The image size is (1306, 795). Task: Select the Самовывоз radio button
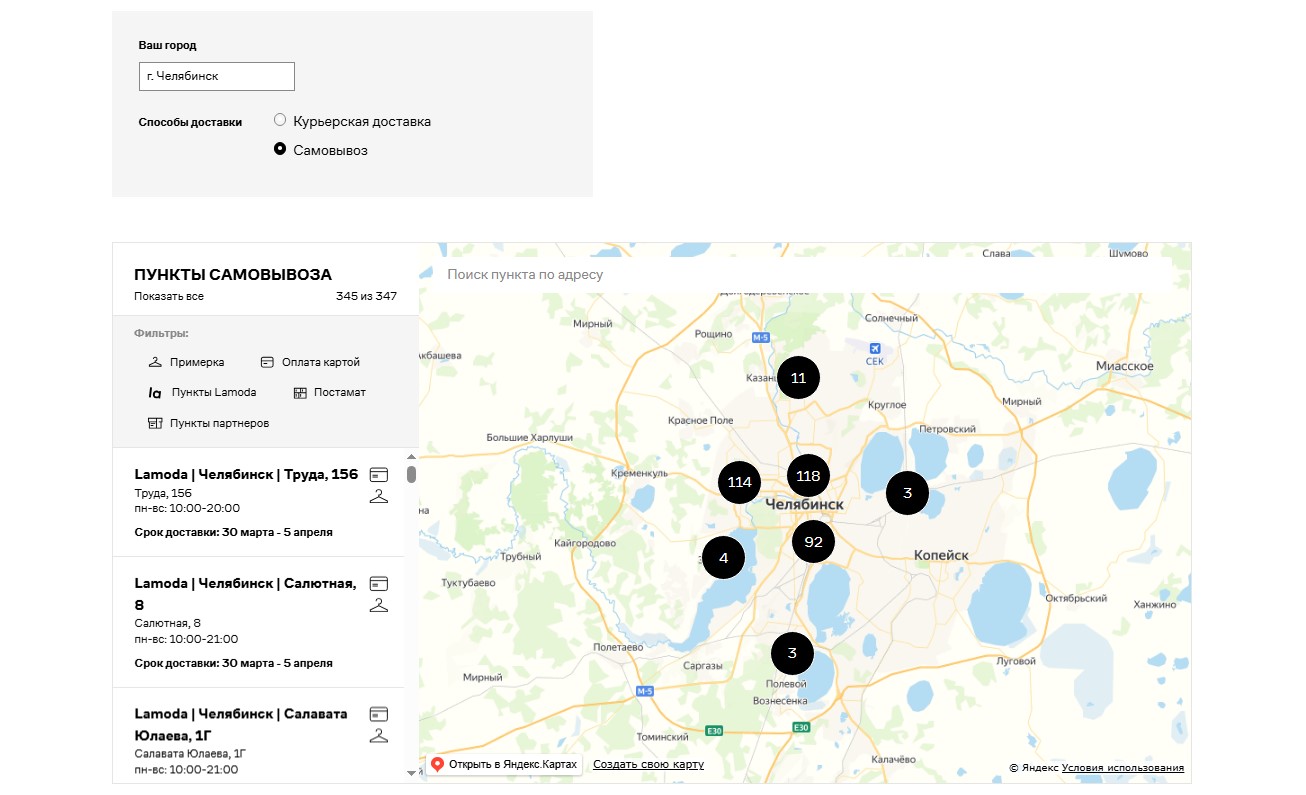280,149
